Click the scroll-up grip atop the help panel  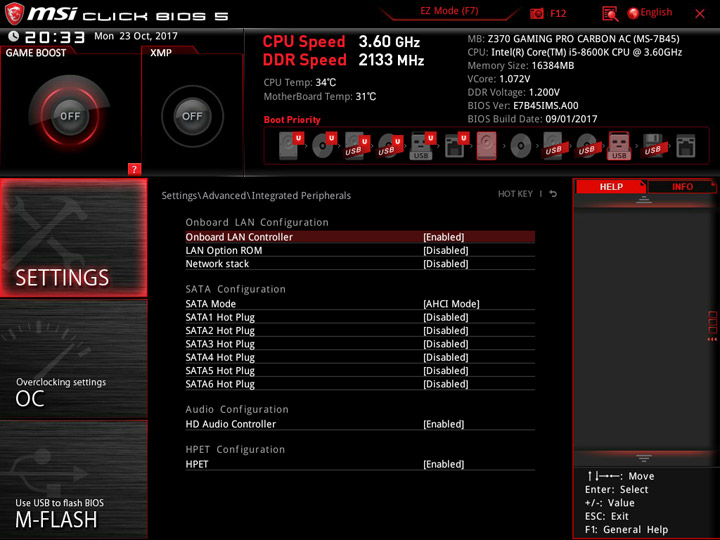click(x=644, y=199)
